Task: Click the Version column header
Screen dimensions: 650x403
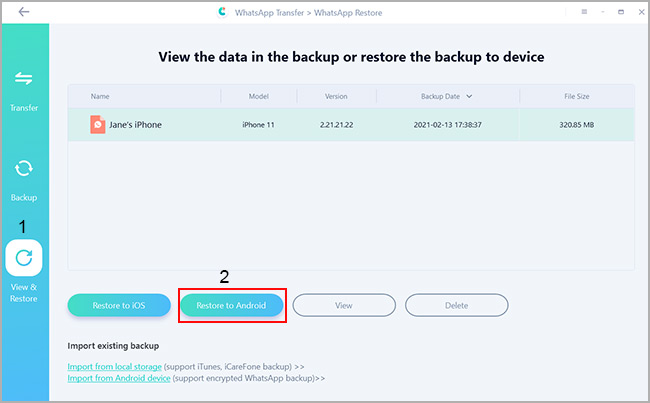Action: coord(336,96)
